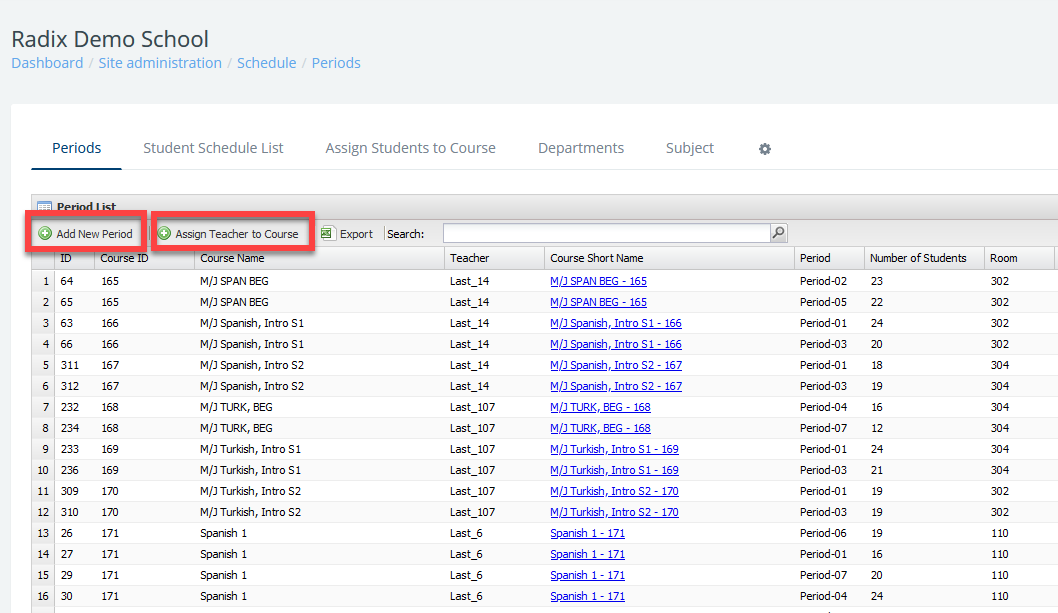Click the Period List grid icon
Screen dimensions: 1058x613
(44, 207)
